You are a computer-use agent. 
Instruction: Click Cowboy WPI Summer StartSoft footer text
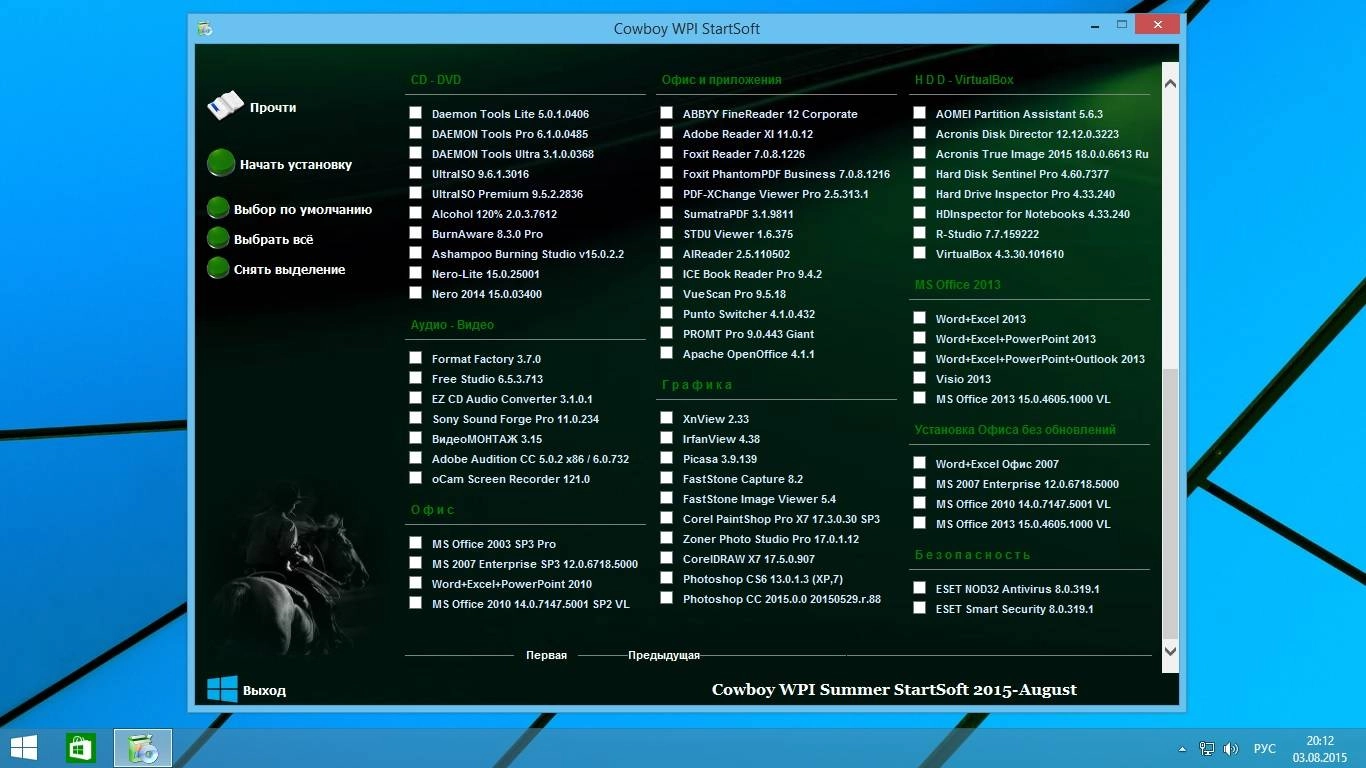click(894, 689)
